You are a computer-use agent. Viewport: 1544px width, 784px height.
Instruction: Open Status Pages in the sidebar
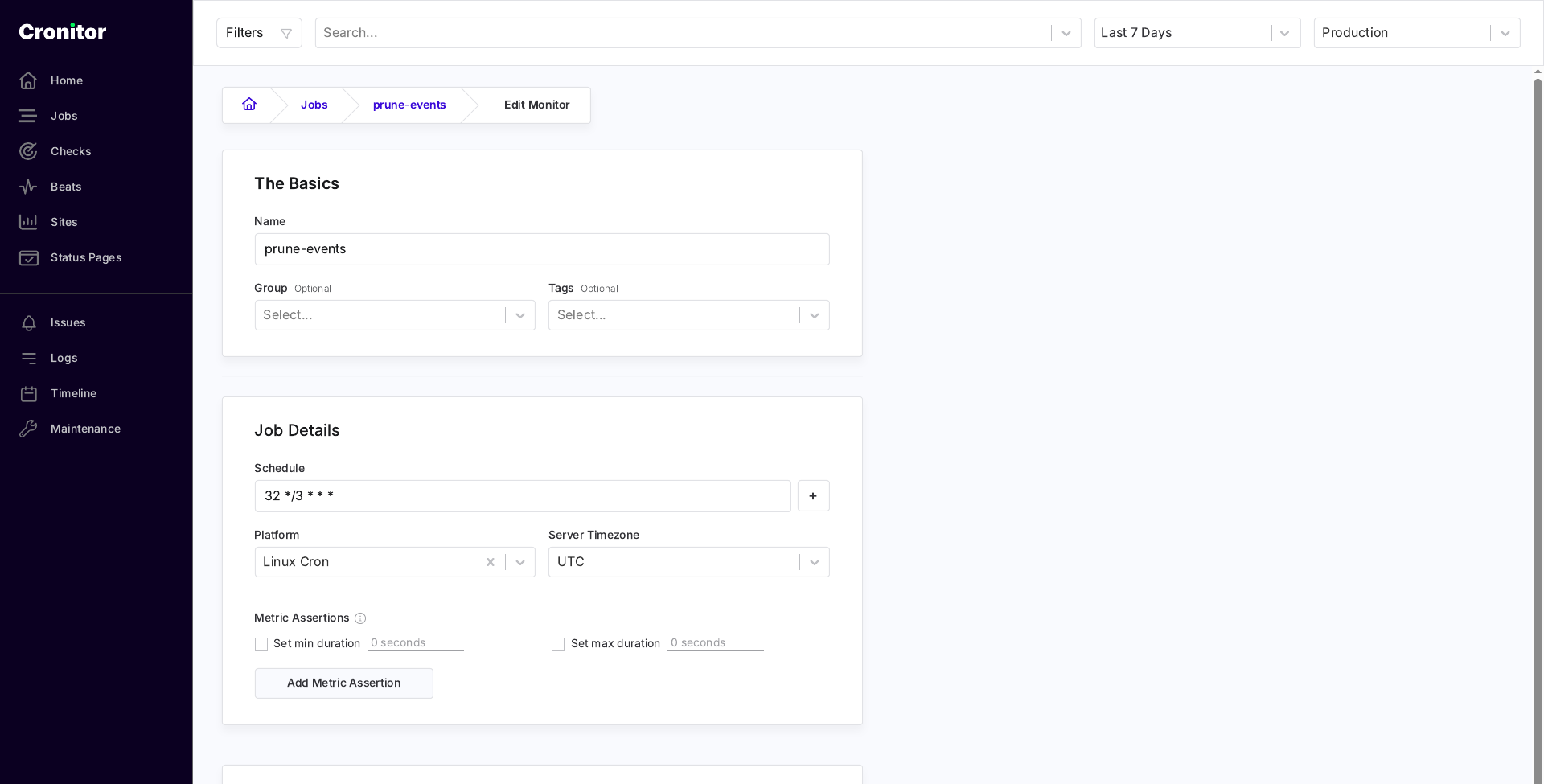tap(86, 257)
